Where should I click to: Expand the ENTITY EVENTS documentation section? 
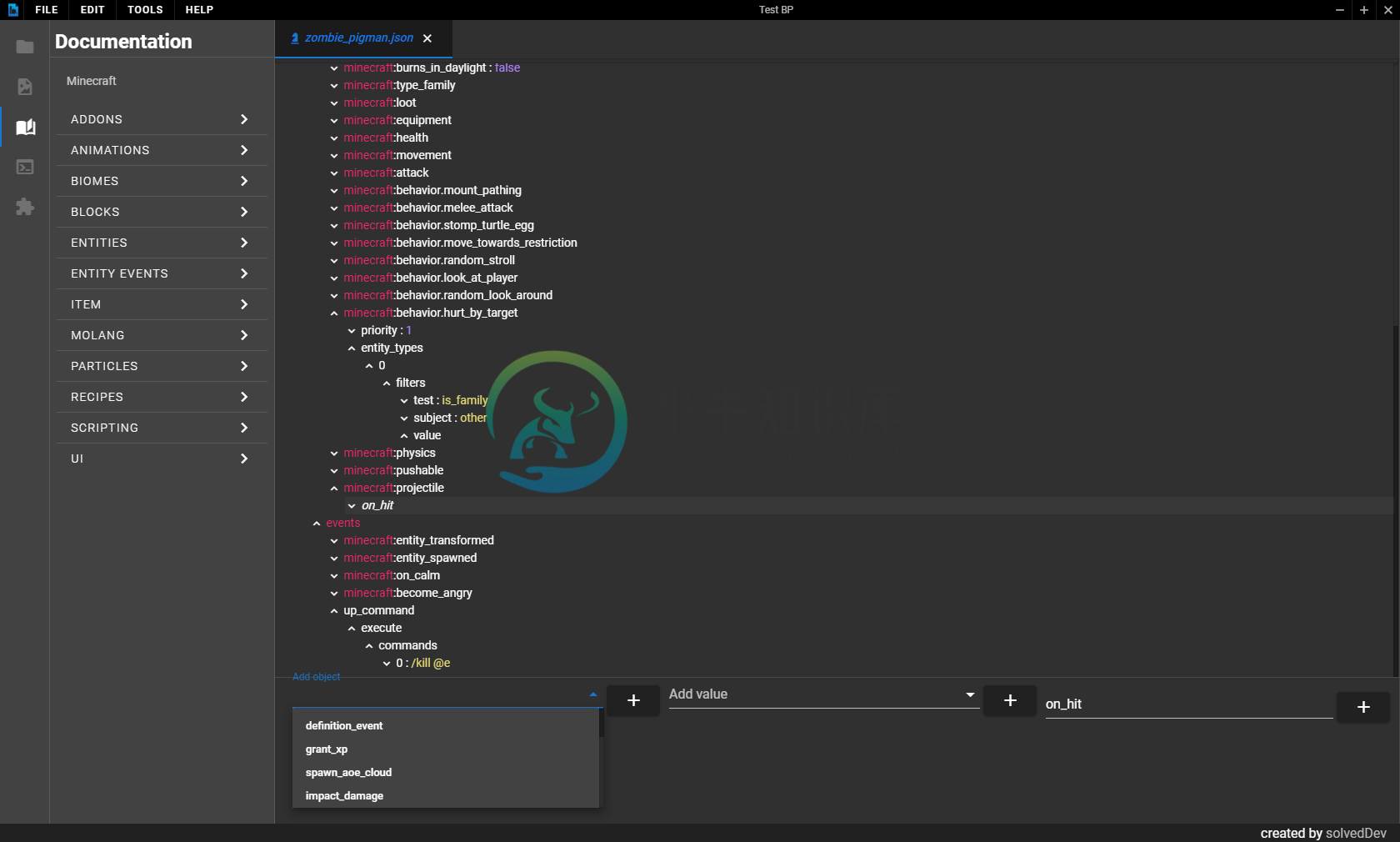(x=162, y=273)
